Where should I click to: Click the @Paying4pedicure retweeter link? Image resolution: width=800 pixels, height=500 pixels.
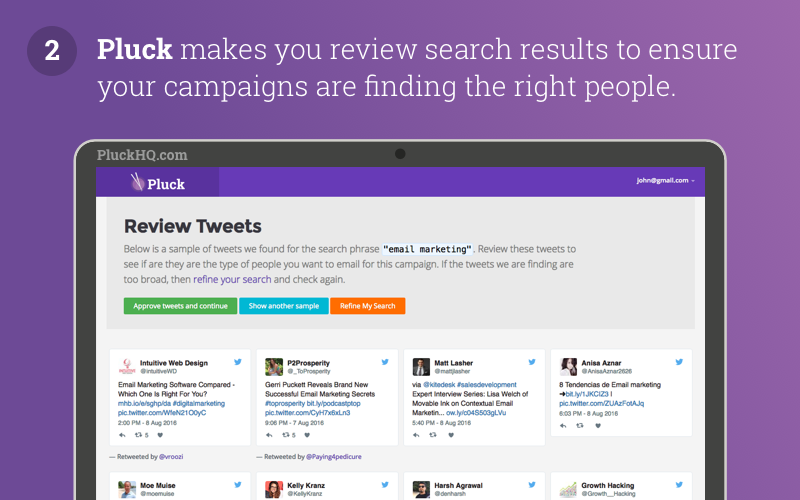(x=334, y=457)
